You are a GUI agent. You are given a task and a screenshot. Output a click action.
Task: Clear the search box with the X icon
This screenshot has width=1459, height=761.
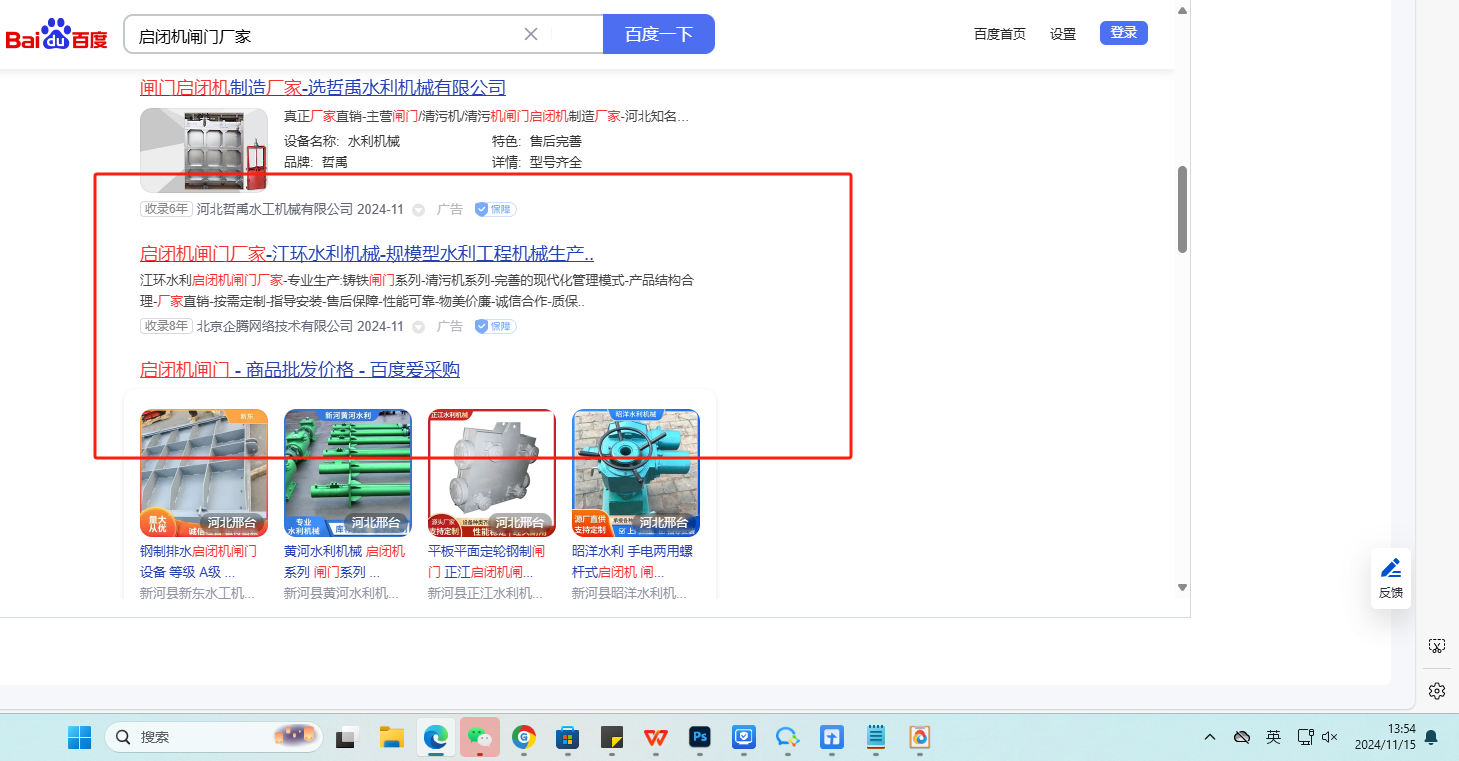[x=531, y=34]
